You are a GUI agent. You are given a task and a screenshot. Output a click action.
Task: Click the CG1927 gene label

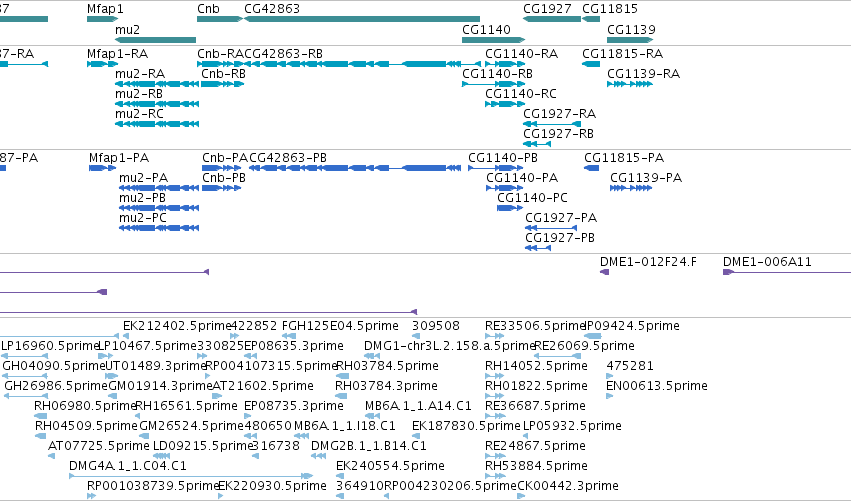point(547,9)
